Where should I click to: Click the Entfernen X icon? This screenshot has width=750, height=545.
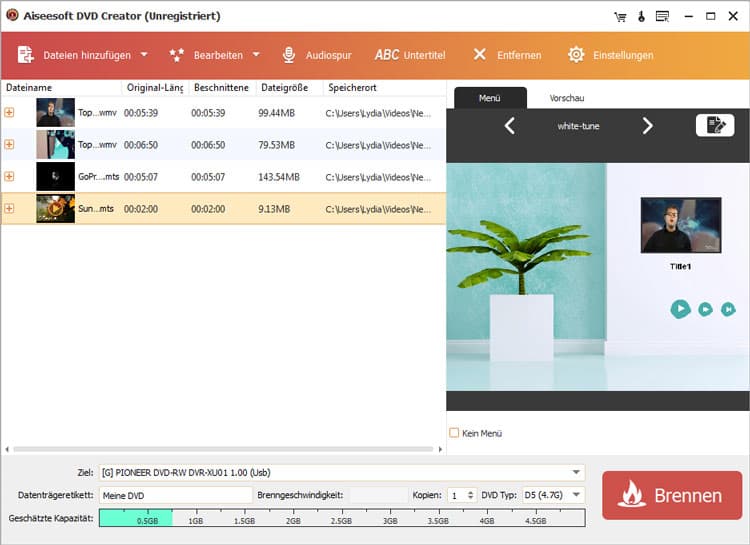[480, 55]
